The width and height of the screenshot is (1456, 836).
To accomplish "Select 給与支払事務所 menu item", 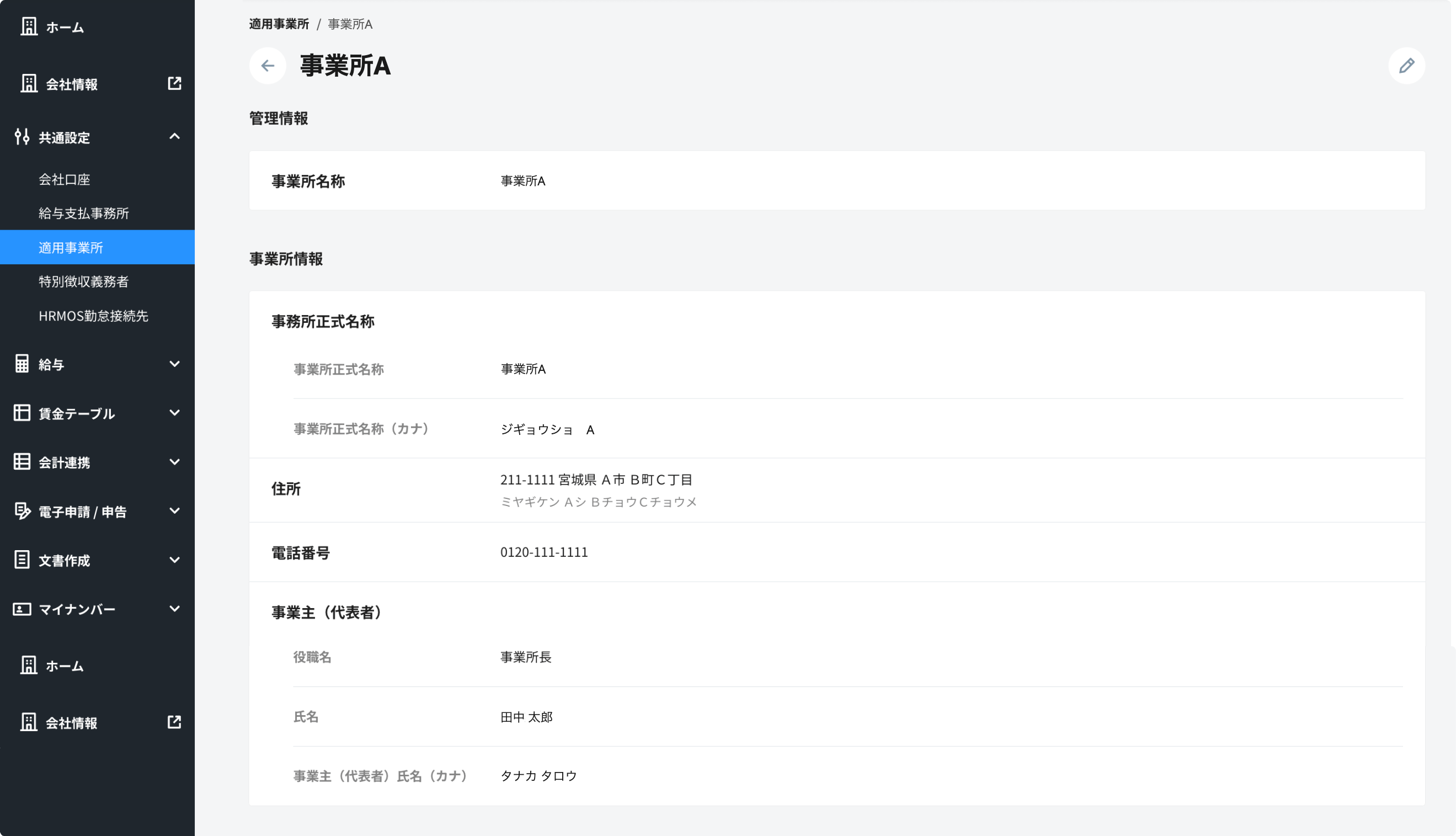I will click(x=84, y=213).
